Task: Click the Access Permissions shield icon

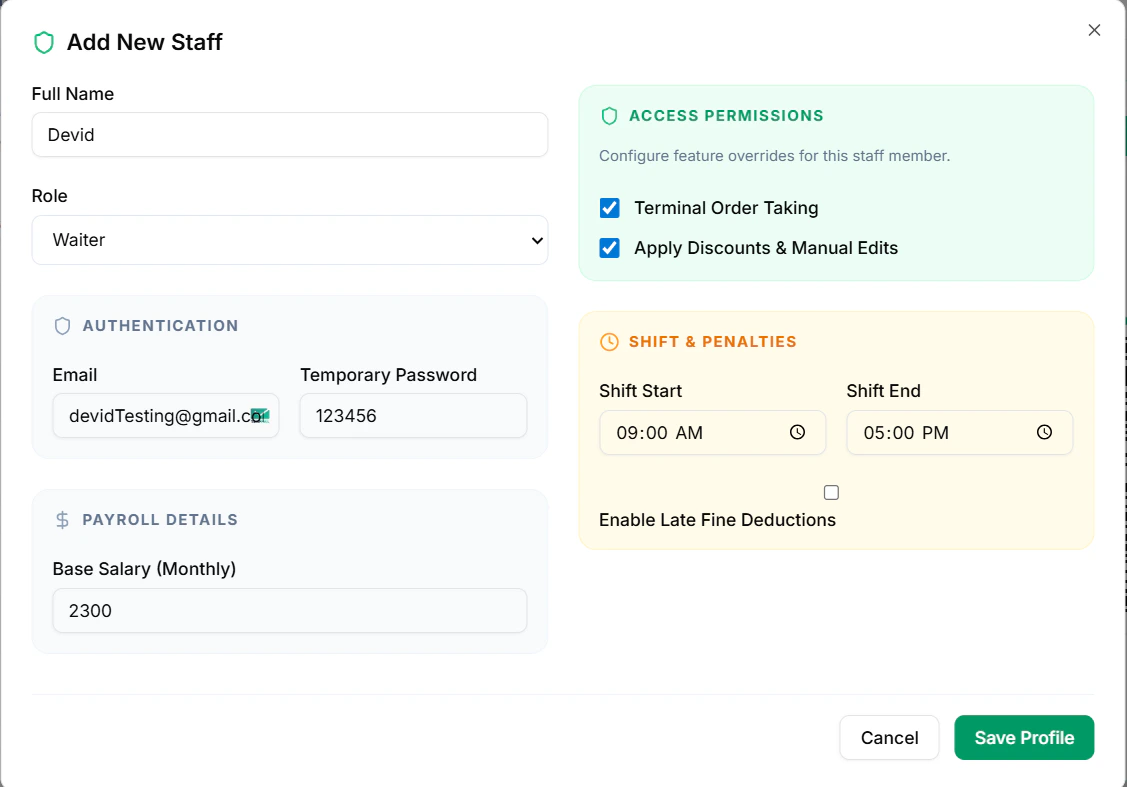Action: 609,116
